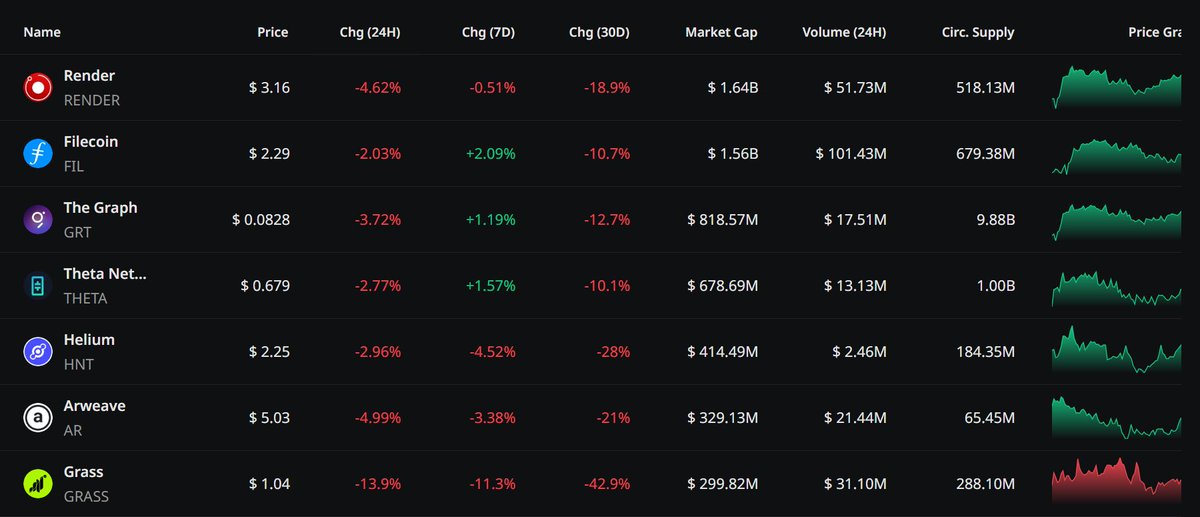Sort by Volume (24H) column header
The height and width of the screenshot is (517, 1200).
[844, 32]
